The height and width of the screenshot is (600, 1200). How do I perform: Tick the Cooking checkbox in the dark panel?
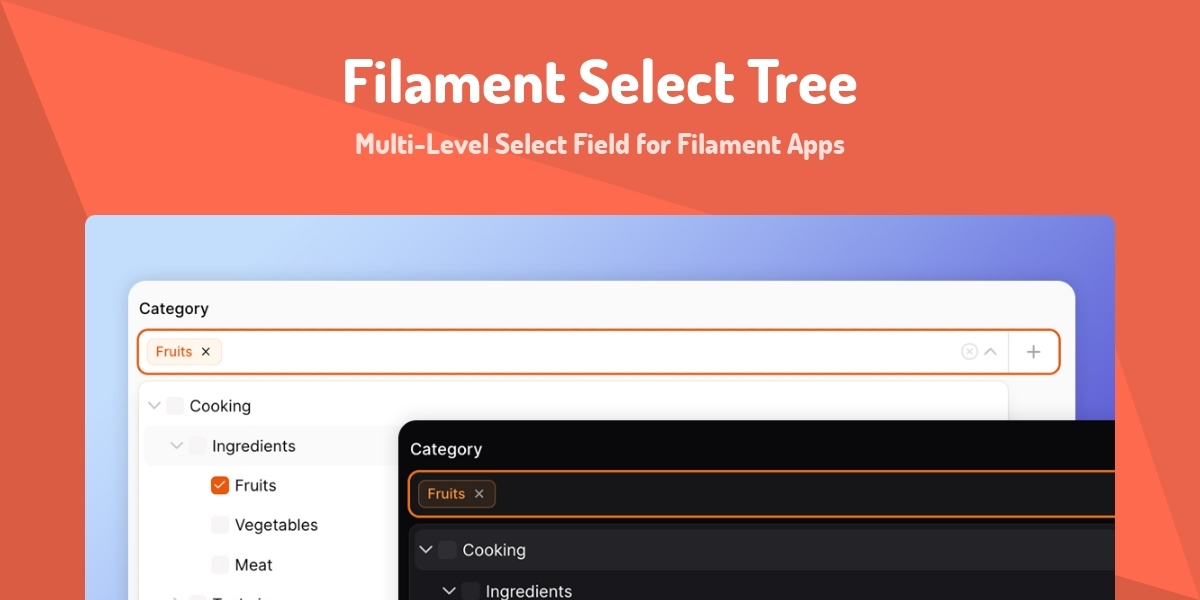[x=448, y=549]
